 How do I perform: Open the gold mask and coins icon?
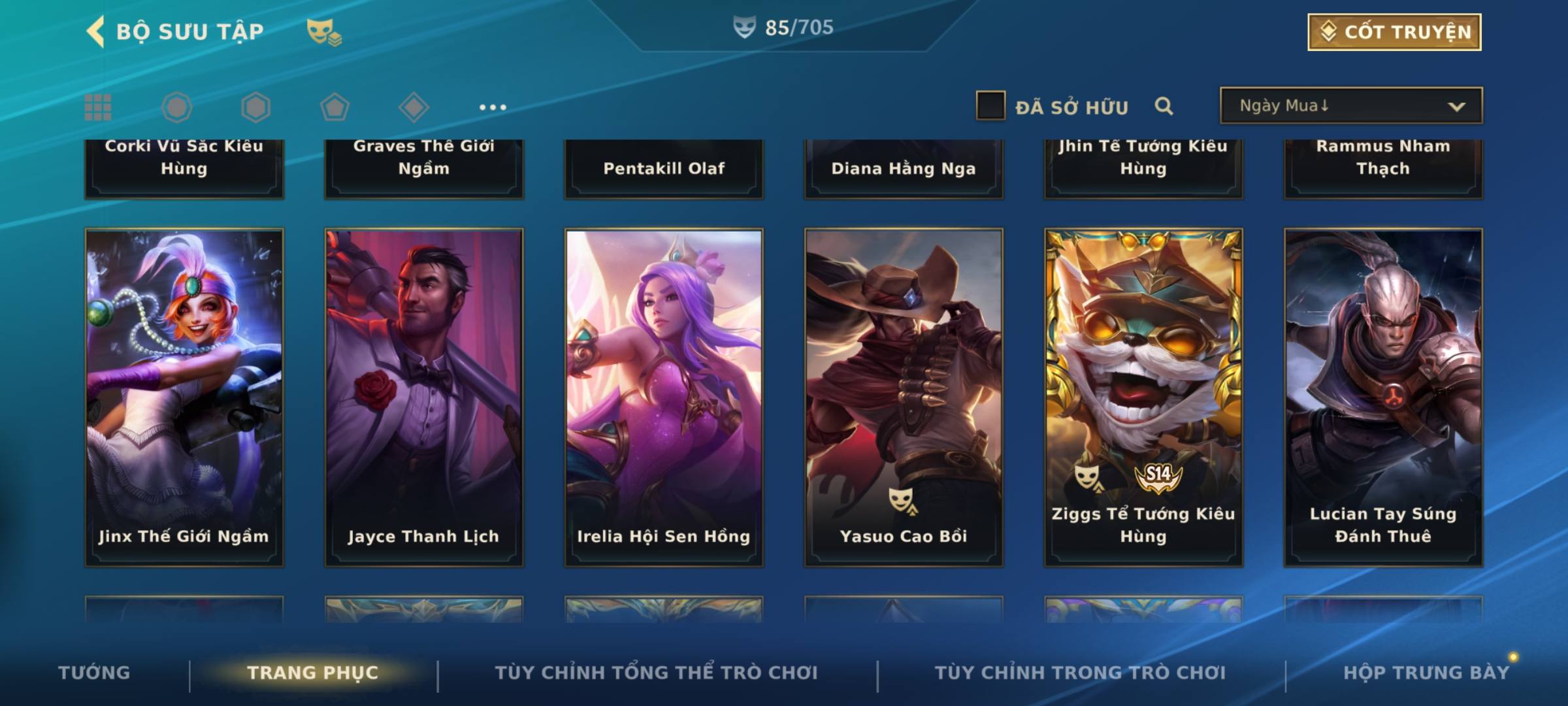(x=324, y=31)
